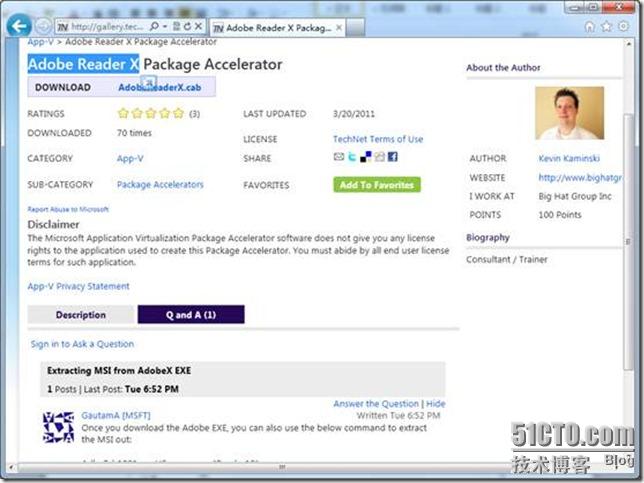This screenshot has height=483, width=644.
Task: Click Sign in to Ask a Question
Action: coord(82,344)
